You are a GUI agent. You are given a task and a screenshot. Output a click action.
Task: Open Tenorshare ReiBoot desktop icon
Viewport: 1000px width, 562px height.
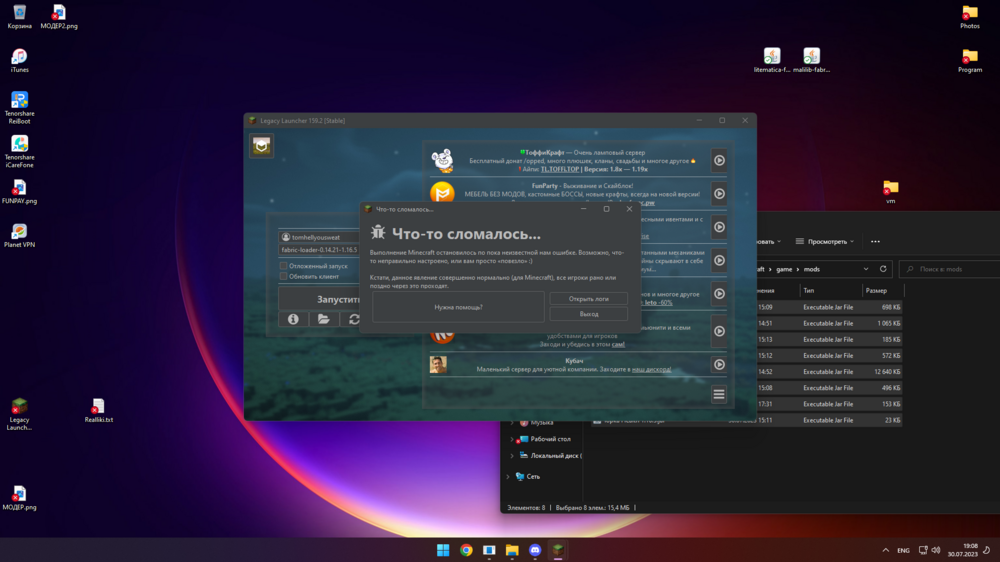tap(19, 107)
